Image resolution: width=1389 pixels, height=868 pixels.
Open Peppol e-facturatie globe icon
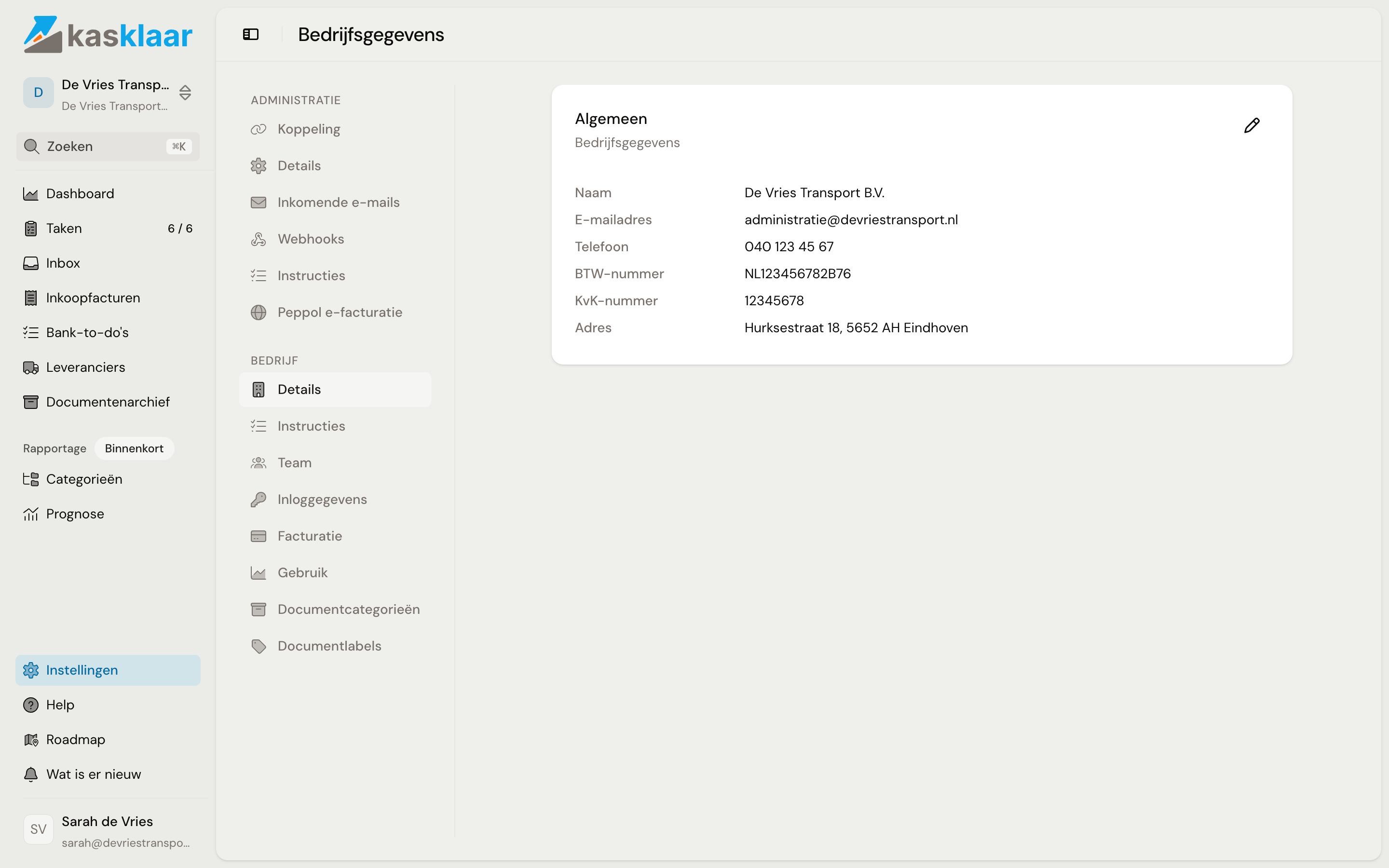click(x=259, y=312)
